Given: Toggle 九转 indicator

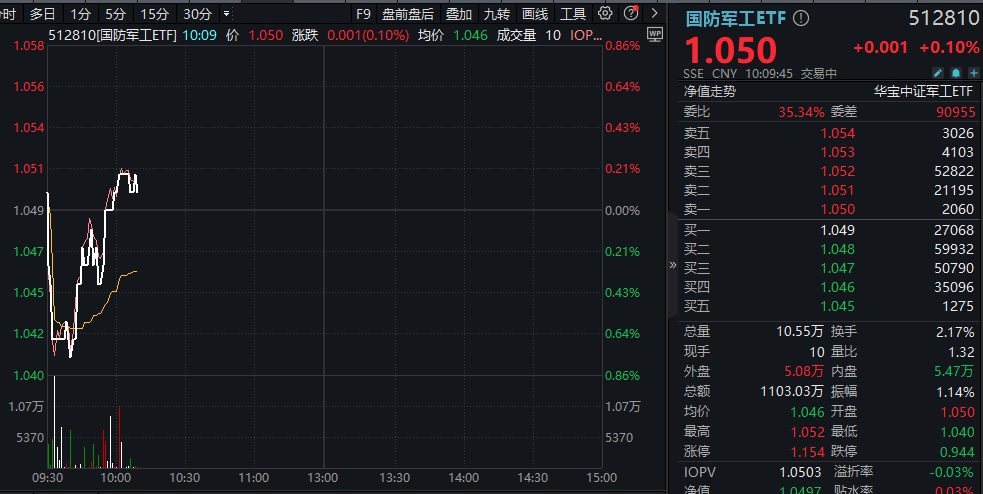Looking at the screenshot, I should click(x=497, y=14).
